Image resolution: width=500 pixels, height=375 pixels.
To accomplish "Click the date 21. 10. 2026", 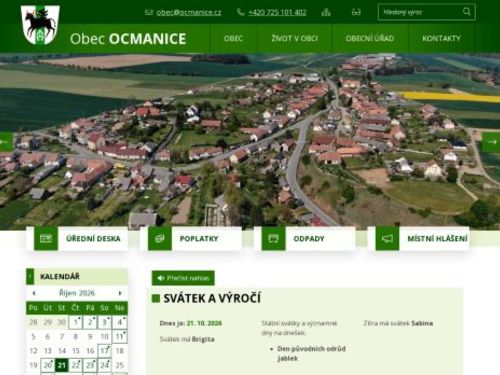I will click(x=204, y=323).
